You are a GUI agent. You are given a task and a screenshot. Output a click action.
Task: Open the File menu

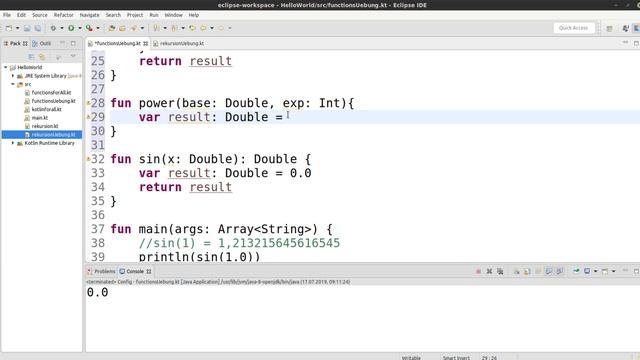click(x=7, y=15)
